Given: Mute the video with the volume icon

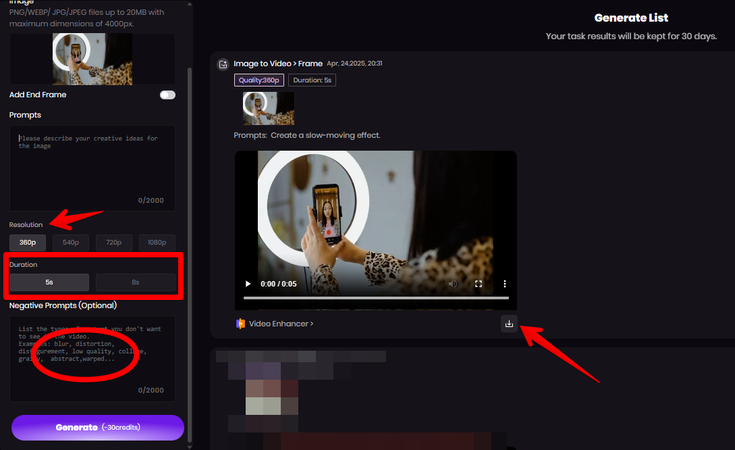Looking at the screenshot, I should 453,284.
